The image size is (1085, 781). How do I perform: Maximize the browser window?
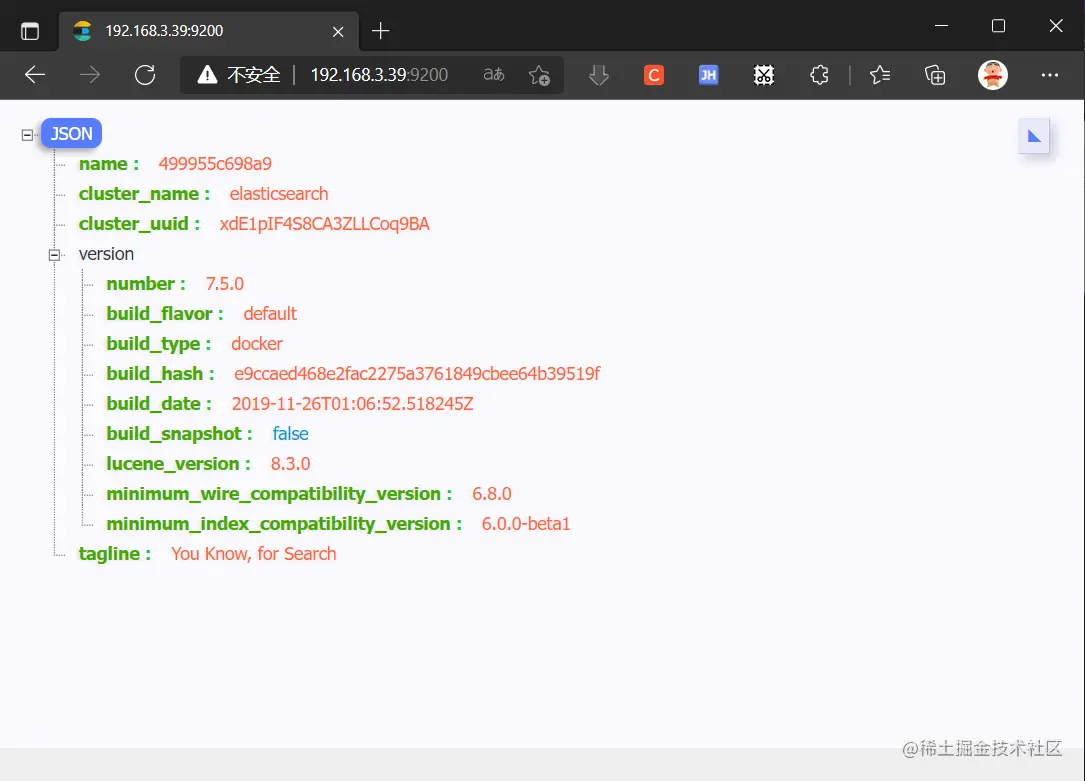[998, 26]
